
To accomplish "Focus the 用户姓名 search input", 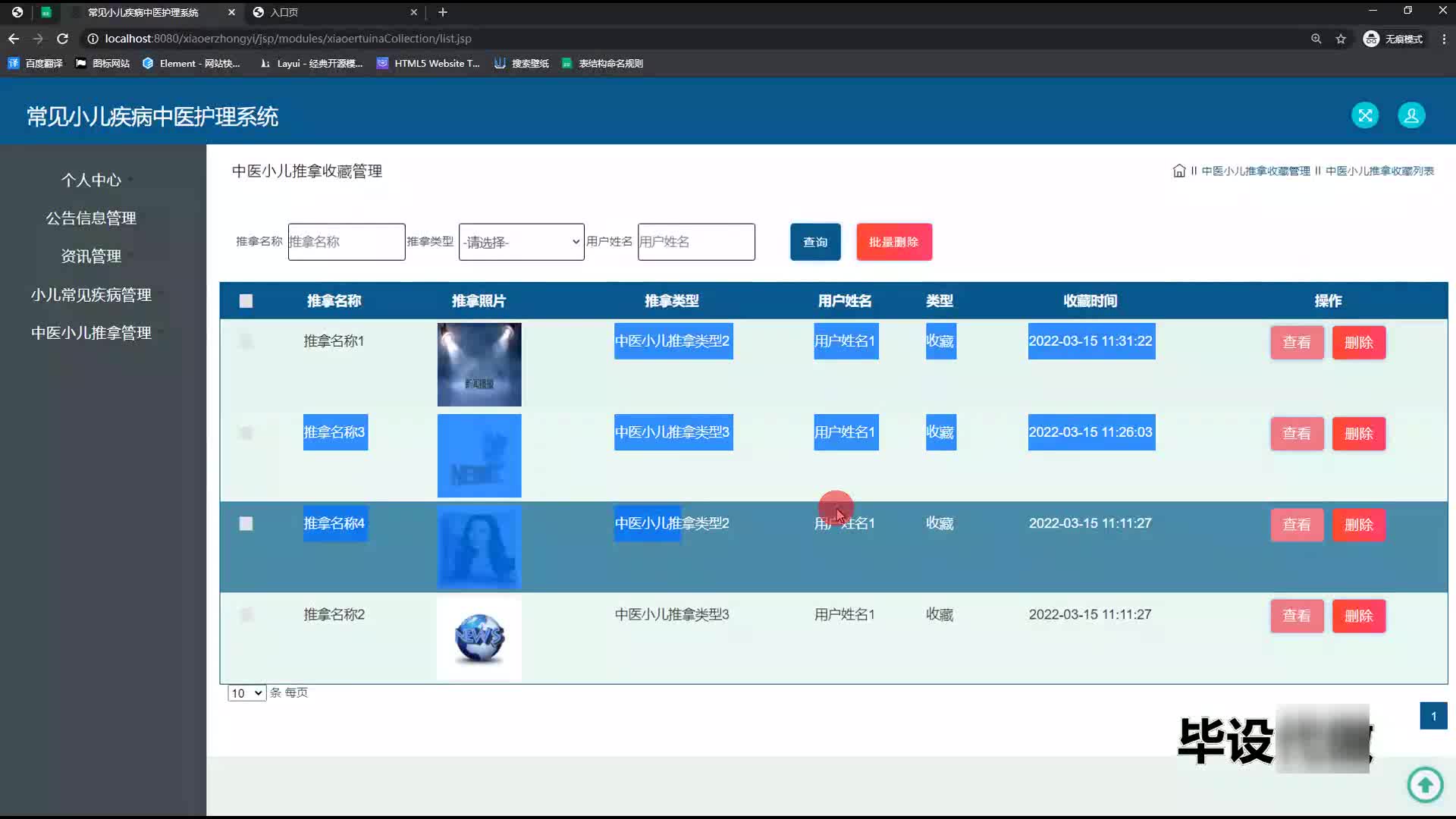I will pyautogui.click(x=696, y=242).
